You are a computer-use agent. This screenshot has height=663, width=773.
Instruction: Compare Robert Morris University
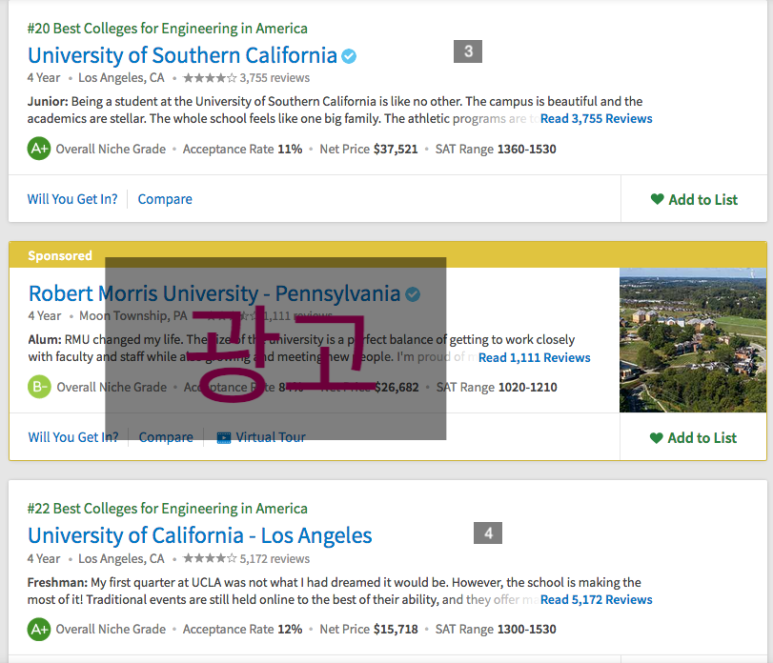click(166, 437)
